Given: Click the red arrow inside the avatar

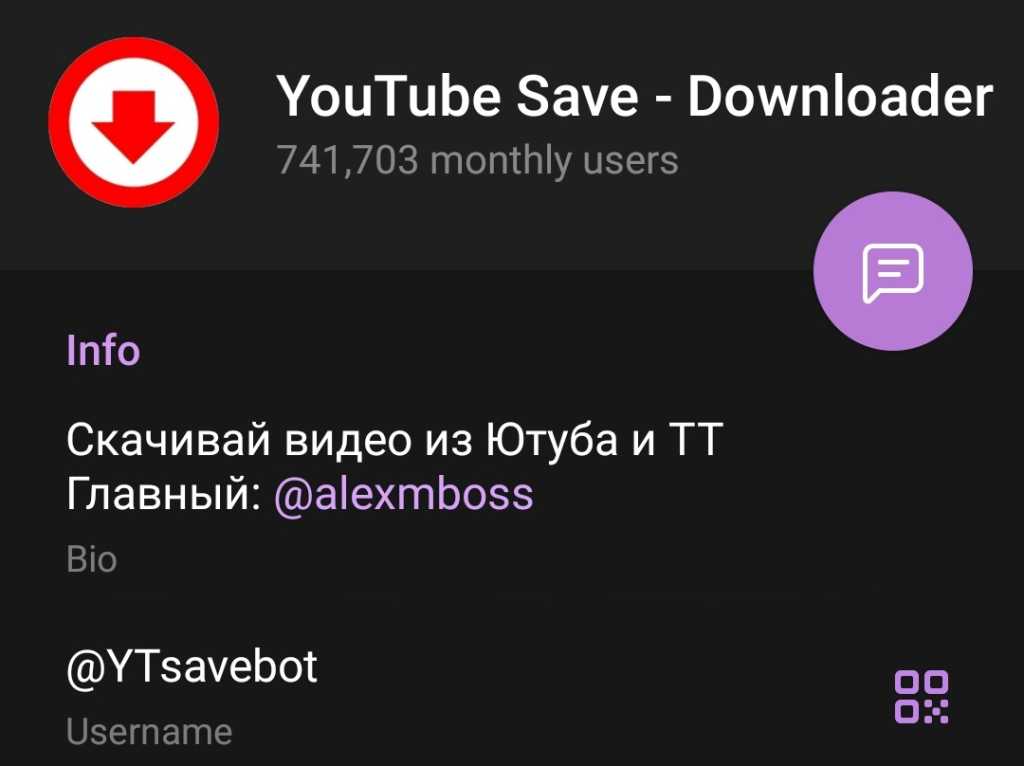Looking at the screenshot, I should pyautogui.click(x=133, y=127).
